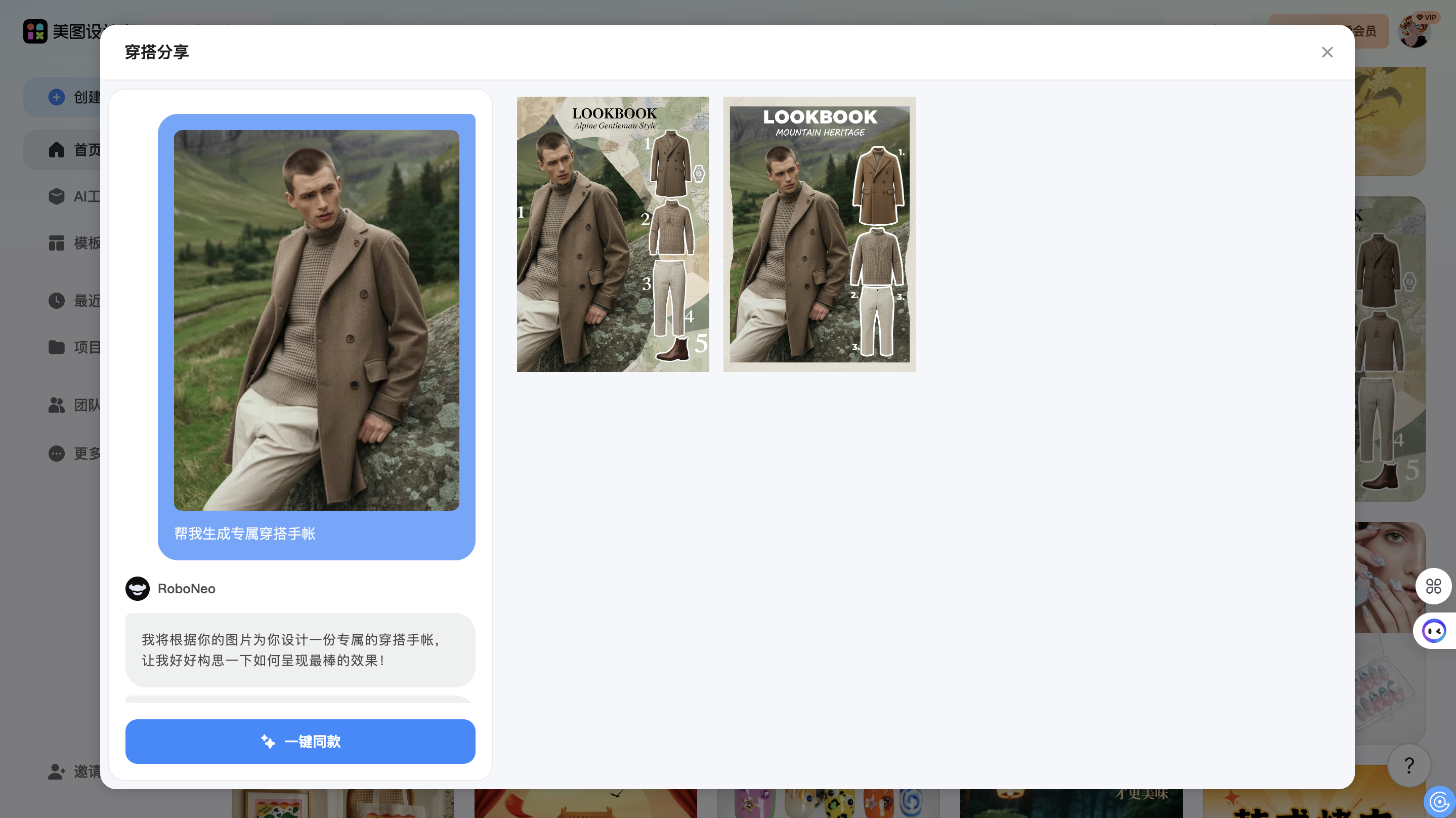The width and height of the screenshot is (1456, 818).
Task: Click the 一键同款 button
Action: 300,741
